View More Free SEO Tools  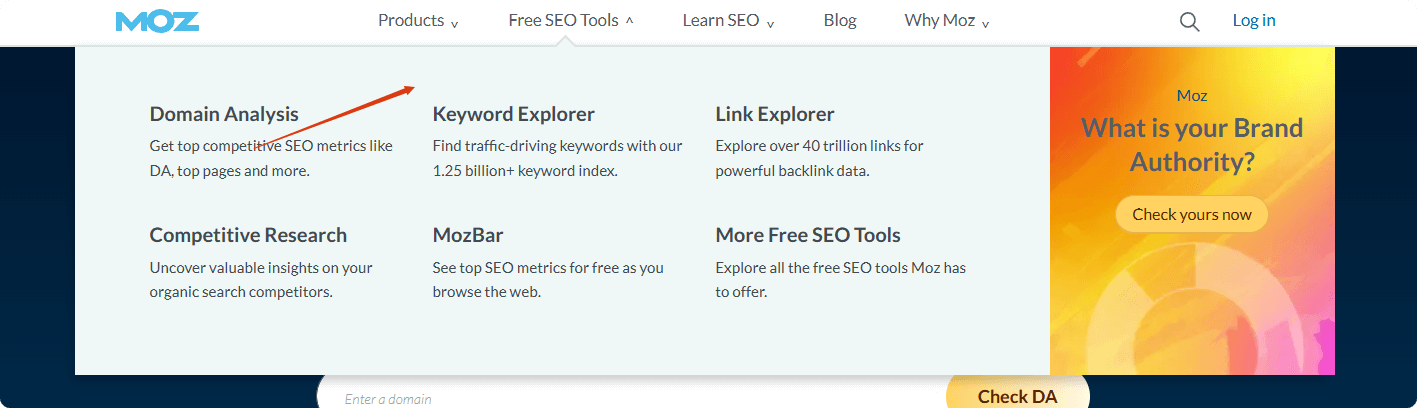pos(807,235)
